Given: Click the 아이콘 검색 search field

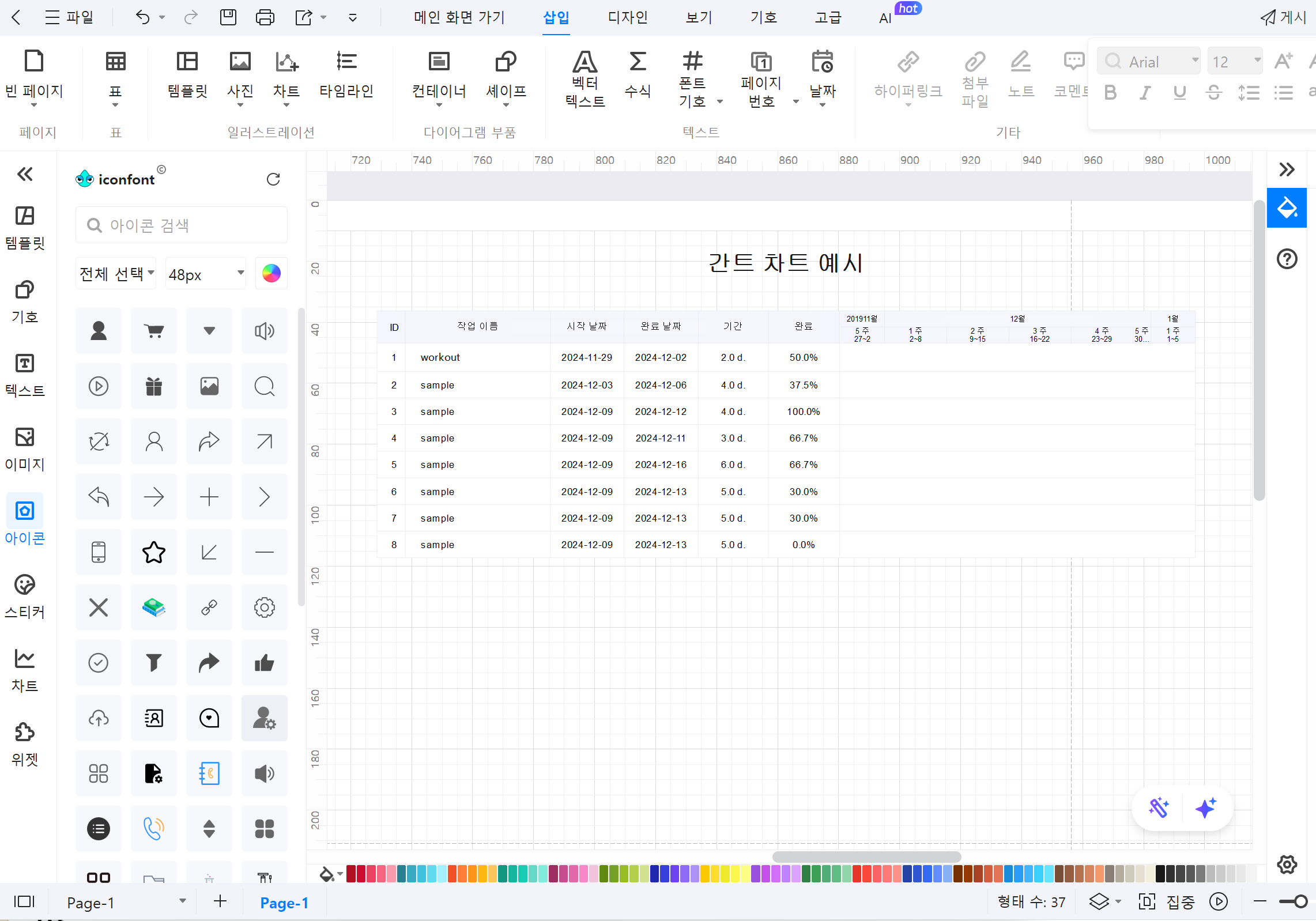Looking at the screenshot, I should tap(182, 225).
